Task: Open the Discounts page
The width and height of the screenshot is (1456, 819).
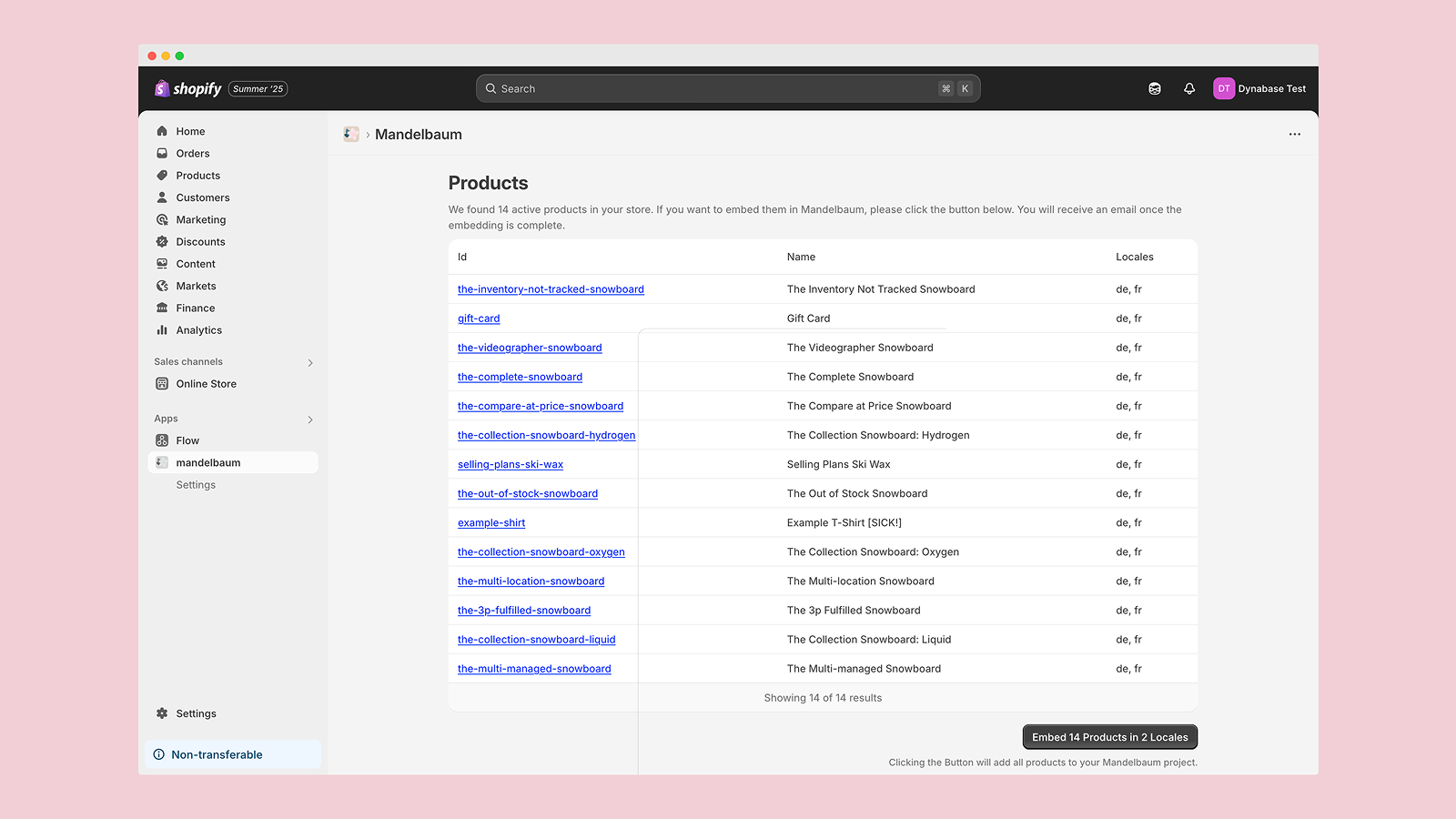Action: (201, 242)
